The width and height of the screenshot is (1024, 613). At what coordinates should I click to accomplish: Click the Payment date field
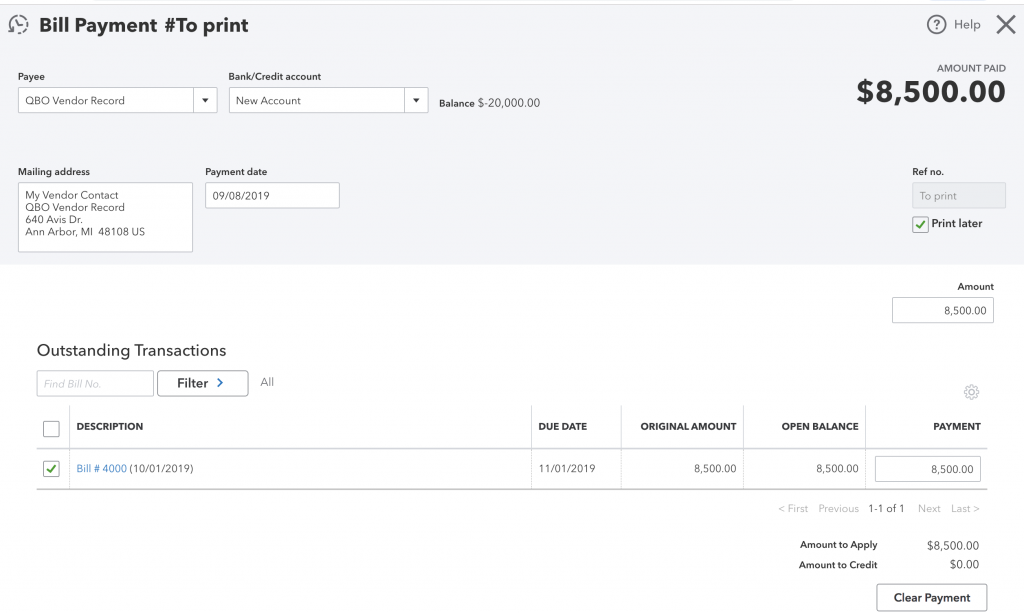coord(272,195)
